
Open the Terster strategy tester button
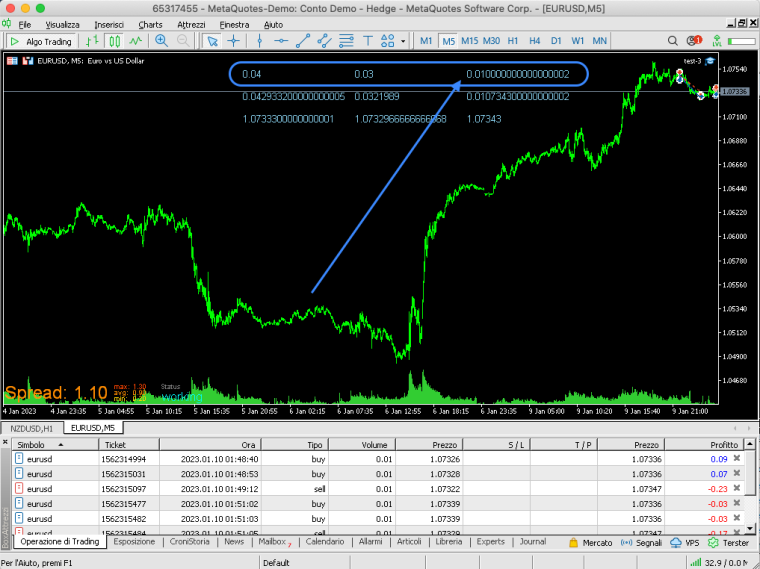point(728,543)
